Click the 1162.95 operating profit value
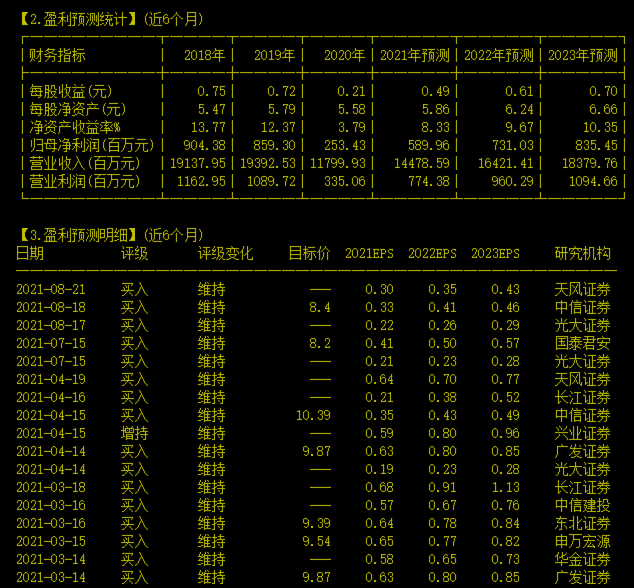Screen dimensions: 634x588 pyautogui.click(x=201, y=181)
